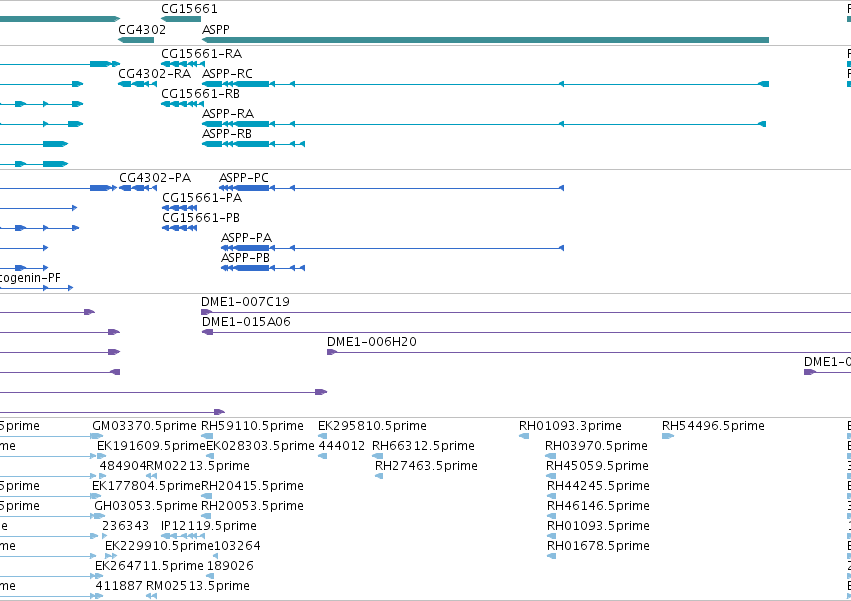Select the RH01093.5prime EST label
Image resolution: width=851 pixels, height=601 pixels.
click(599, 526)
